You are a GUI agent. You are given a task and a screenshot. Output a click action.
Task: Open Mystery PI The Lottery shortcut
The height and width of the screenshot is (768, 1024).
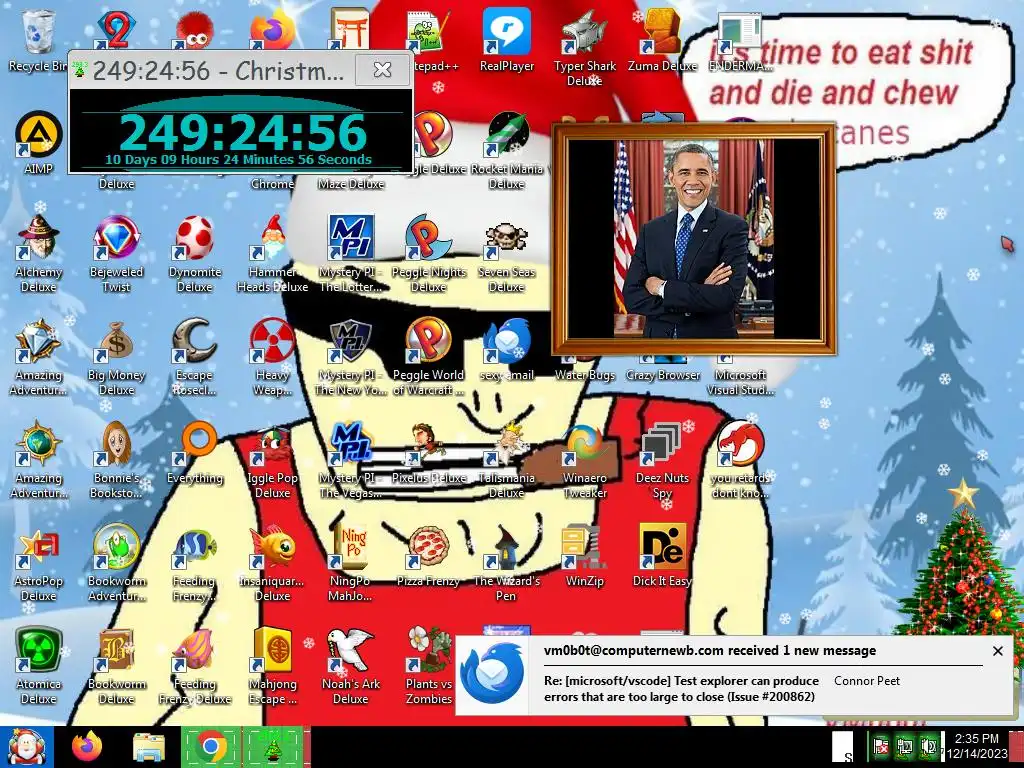pyautogui.click(x=351, y=255)
